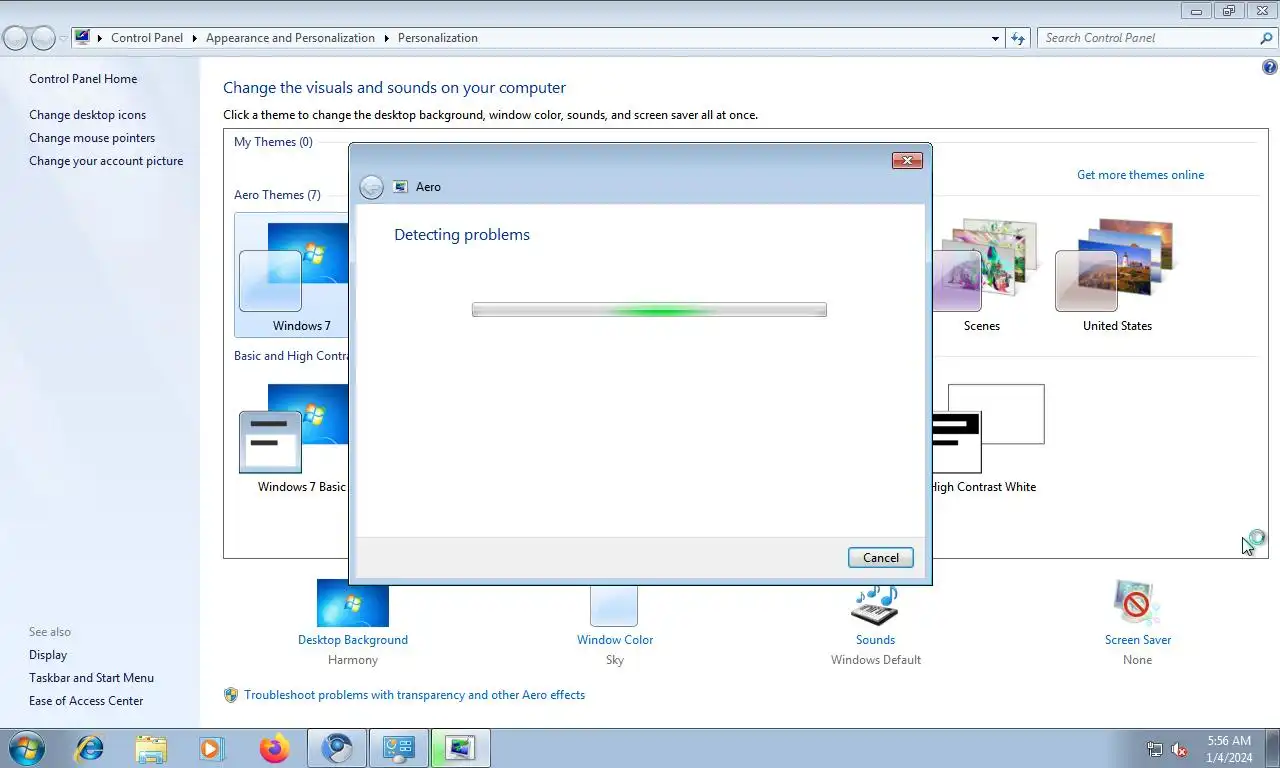Open Change desktop icons

(87, 115)
